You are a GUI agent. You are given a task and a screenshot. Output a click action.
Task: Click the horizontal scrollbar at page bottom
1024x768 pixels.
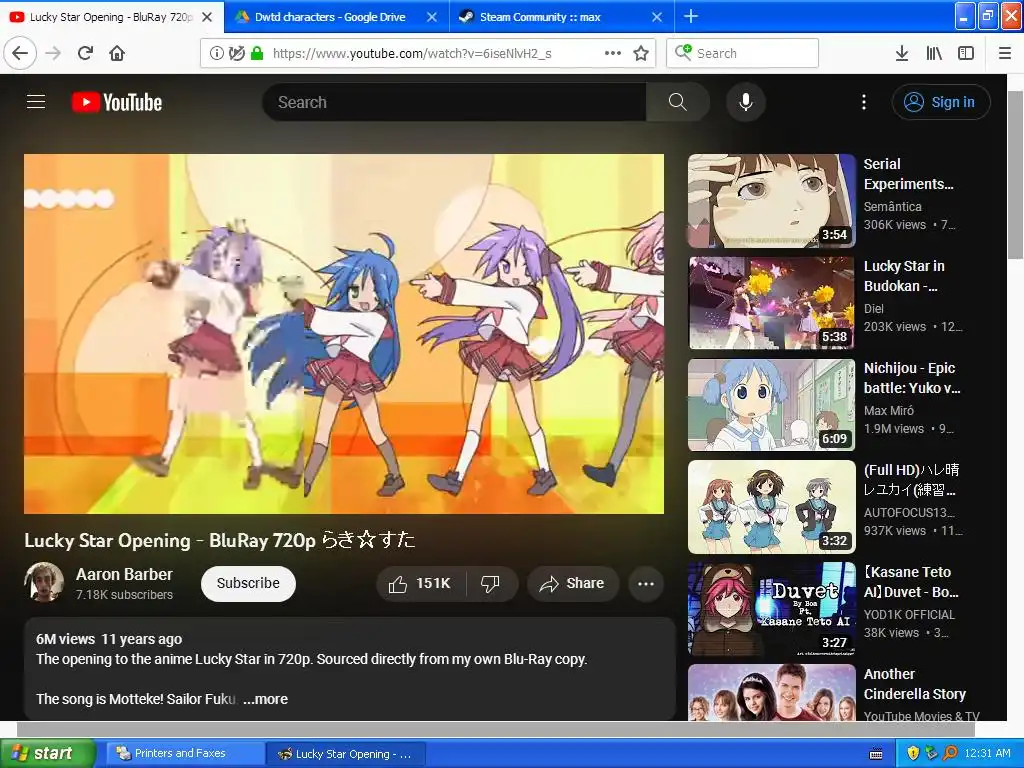tap(496, 728)
